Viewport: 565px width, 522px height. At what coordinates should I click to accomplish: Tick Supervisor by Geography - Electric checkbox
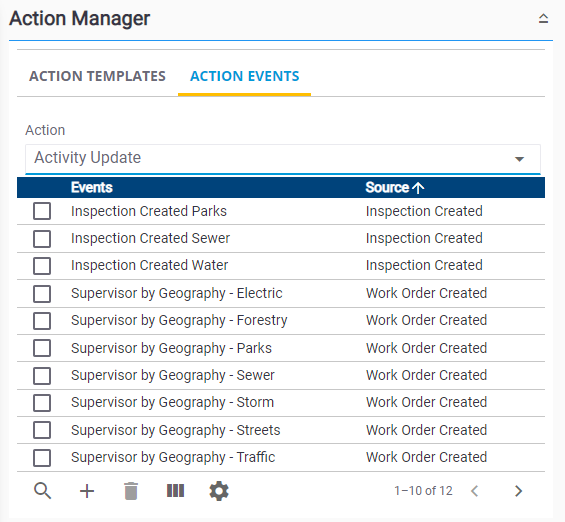(42, 294)
